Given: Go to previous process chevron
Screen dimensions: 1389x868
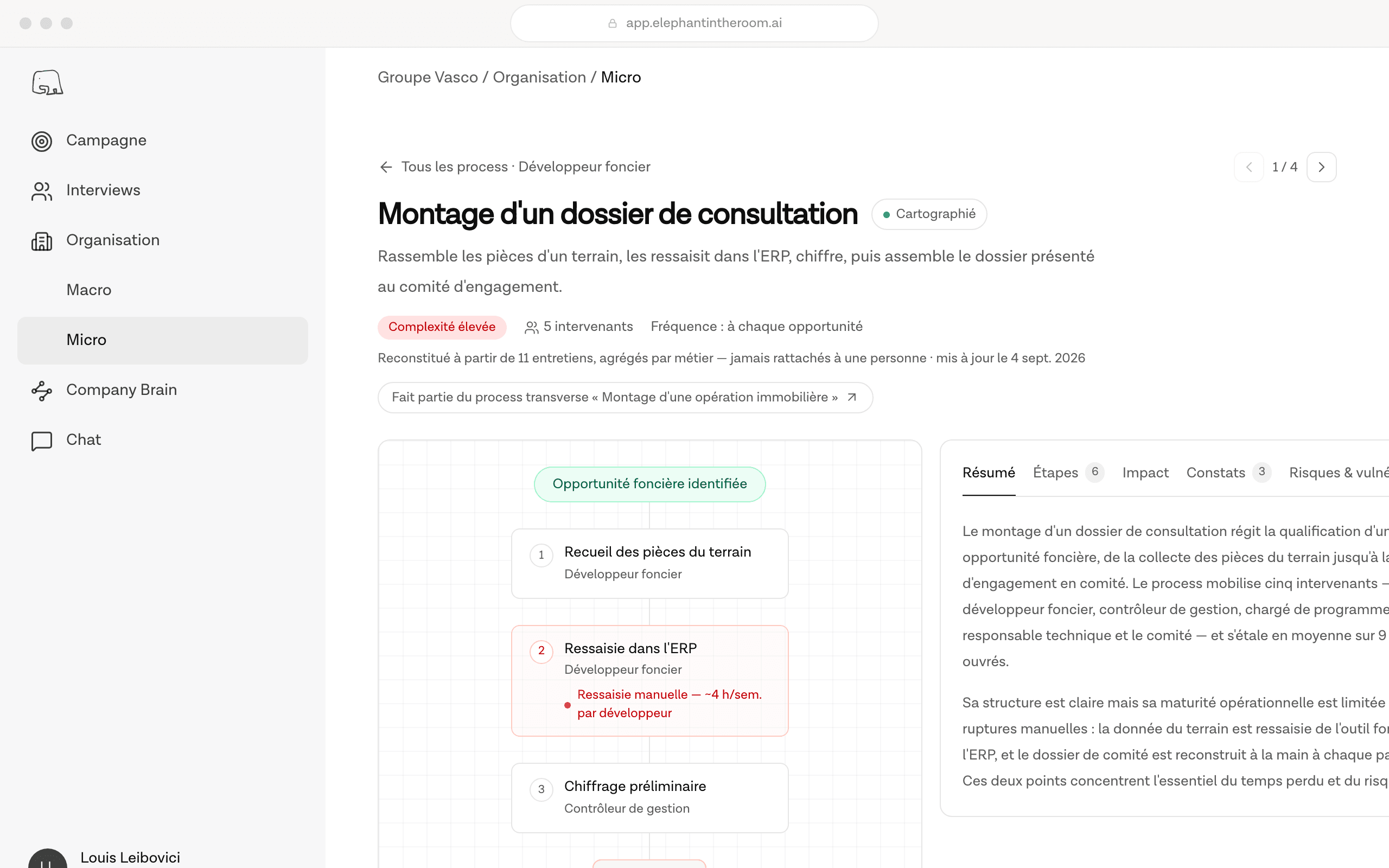Looking at the screenshot, I should coord(1249,167).
